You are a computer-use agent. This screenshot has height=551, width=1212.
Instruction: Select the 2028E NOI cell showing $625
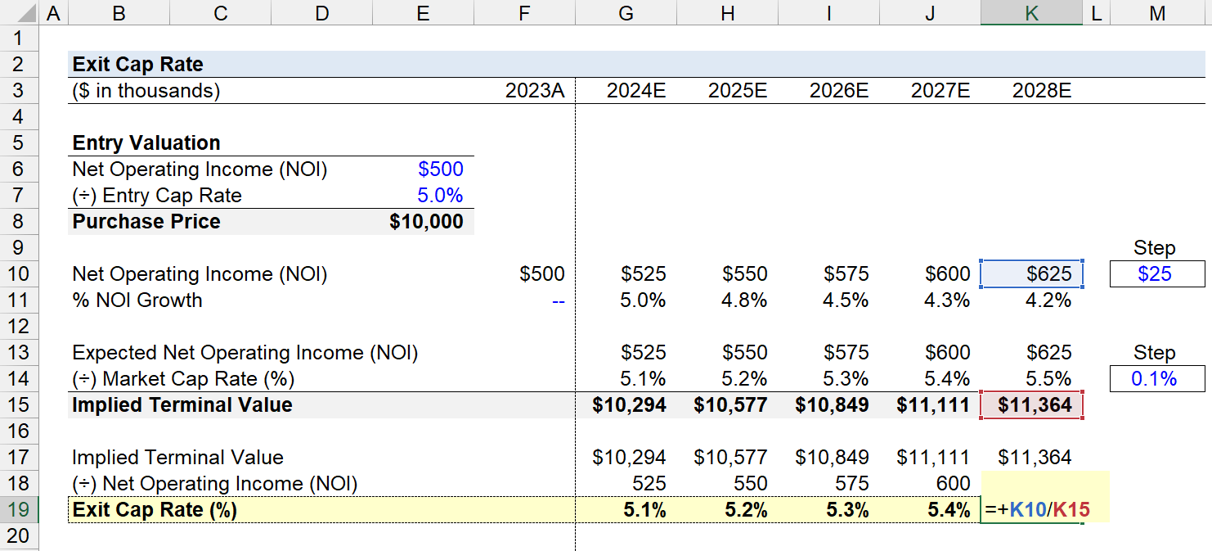(x=1031, y=274)
